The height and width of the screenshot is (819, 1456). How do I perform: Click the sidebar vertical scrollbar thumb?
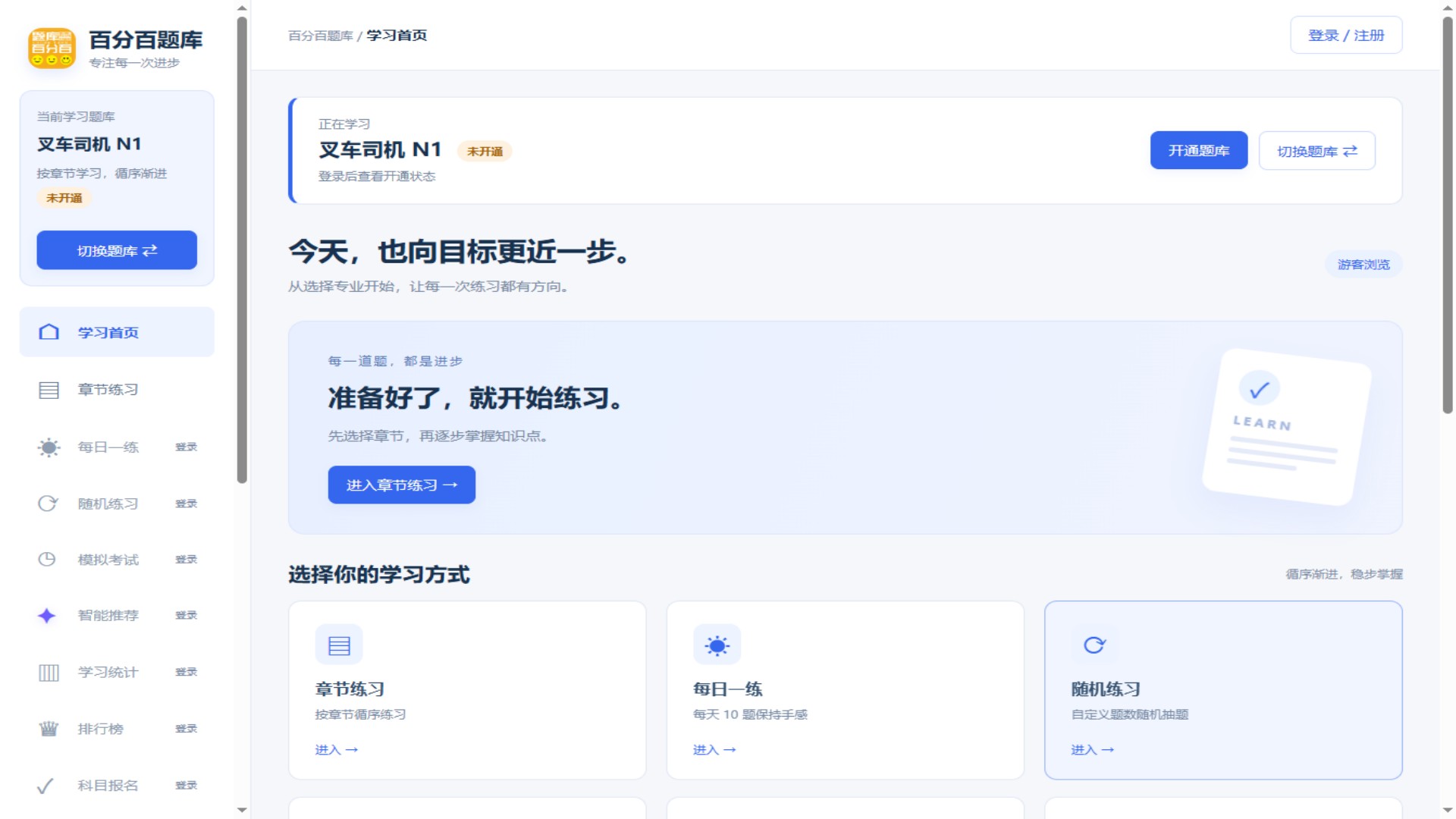point(242,250)
